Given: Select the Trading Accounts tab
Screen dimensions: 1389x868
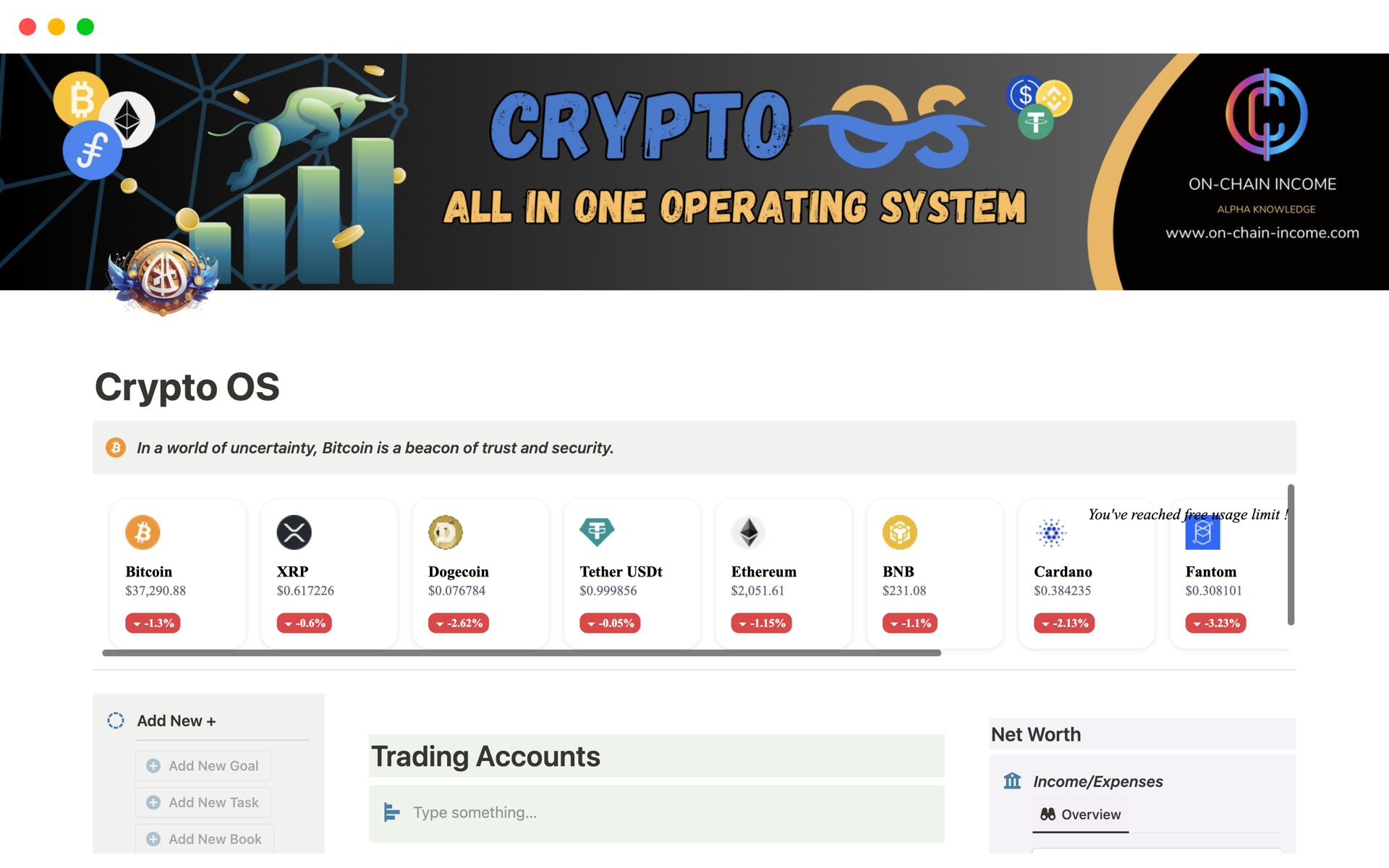Looking at the screenshot, I should click(x=485, y=756).
